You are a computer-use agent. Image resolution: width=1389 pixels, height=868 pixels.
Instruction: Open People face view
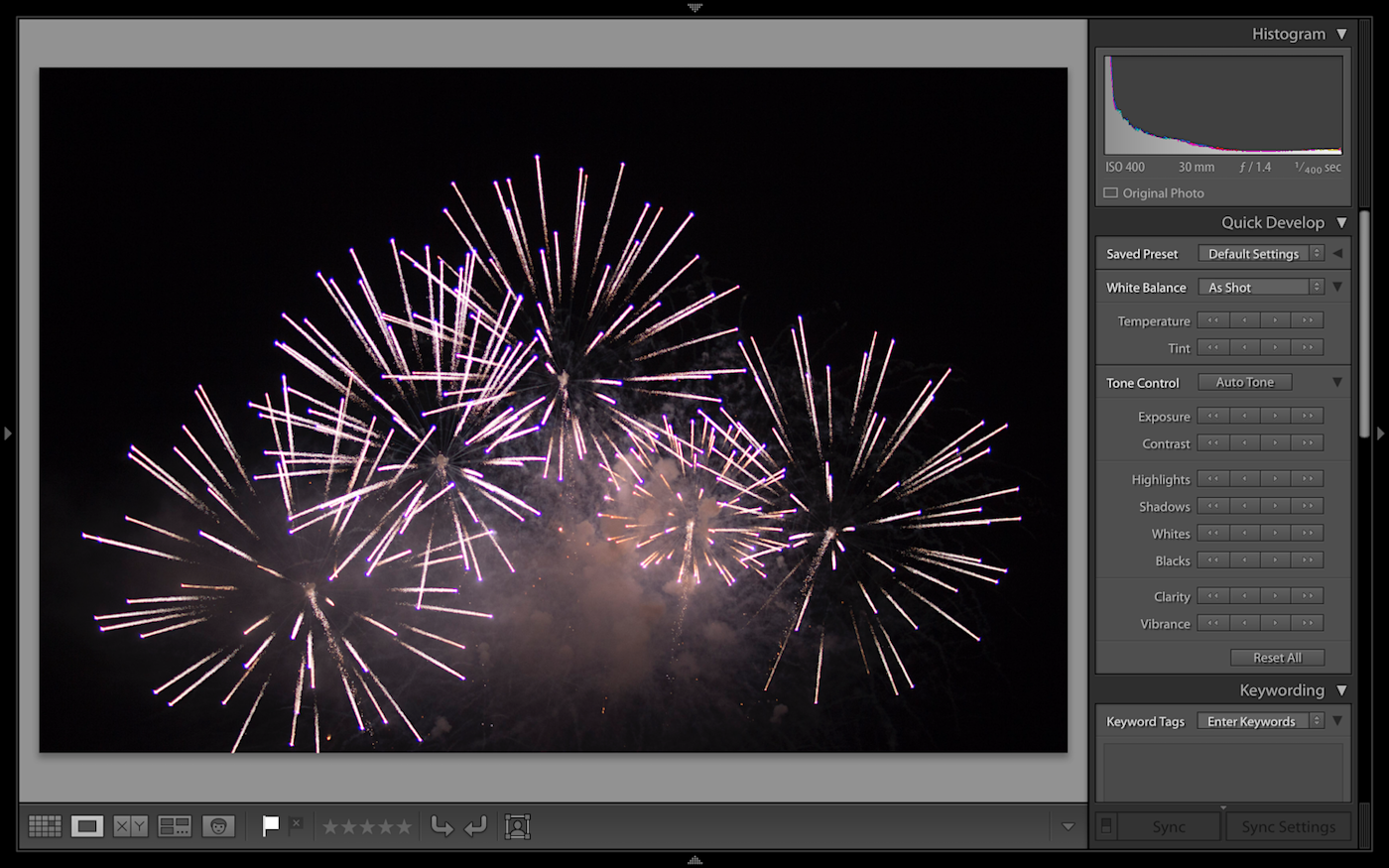click(218, 825)
